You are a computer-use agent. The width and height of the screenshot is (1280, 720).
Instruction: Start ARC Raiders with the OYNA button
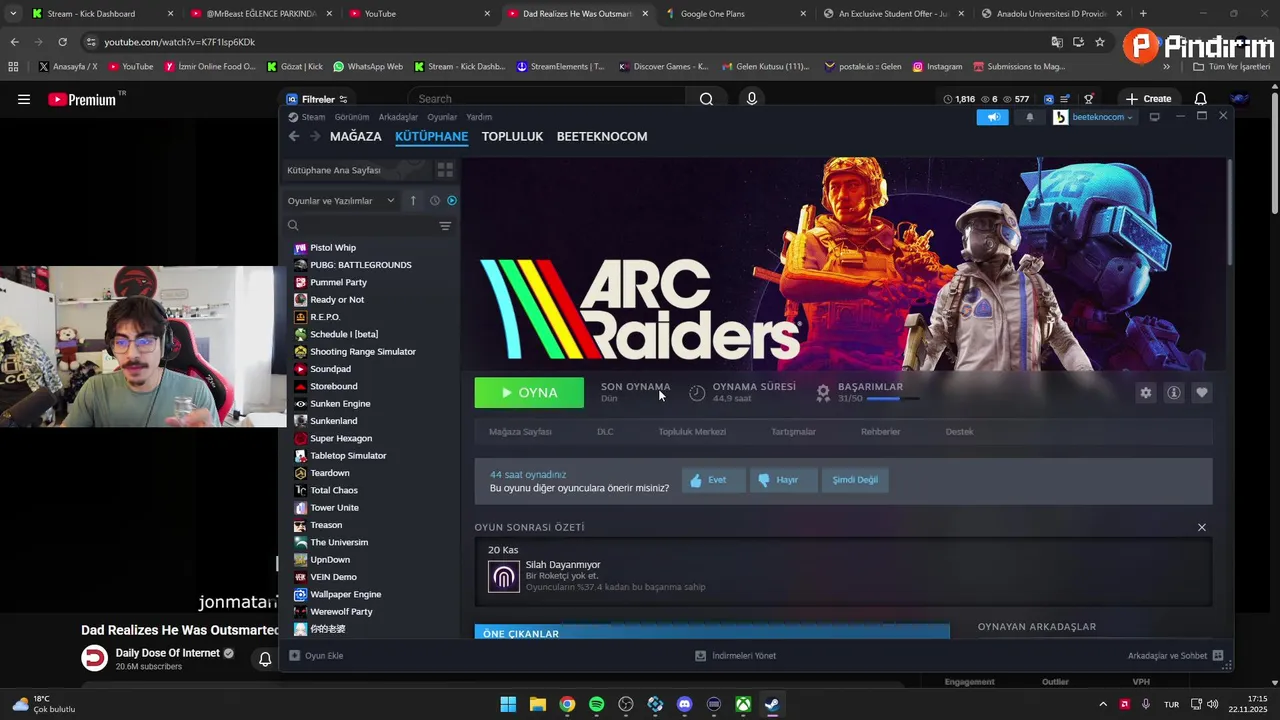click(529, 393)
